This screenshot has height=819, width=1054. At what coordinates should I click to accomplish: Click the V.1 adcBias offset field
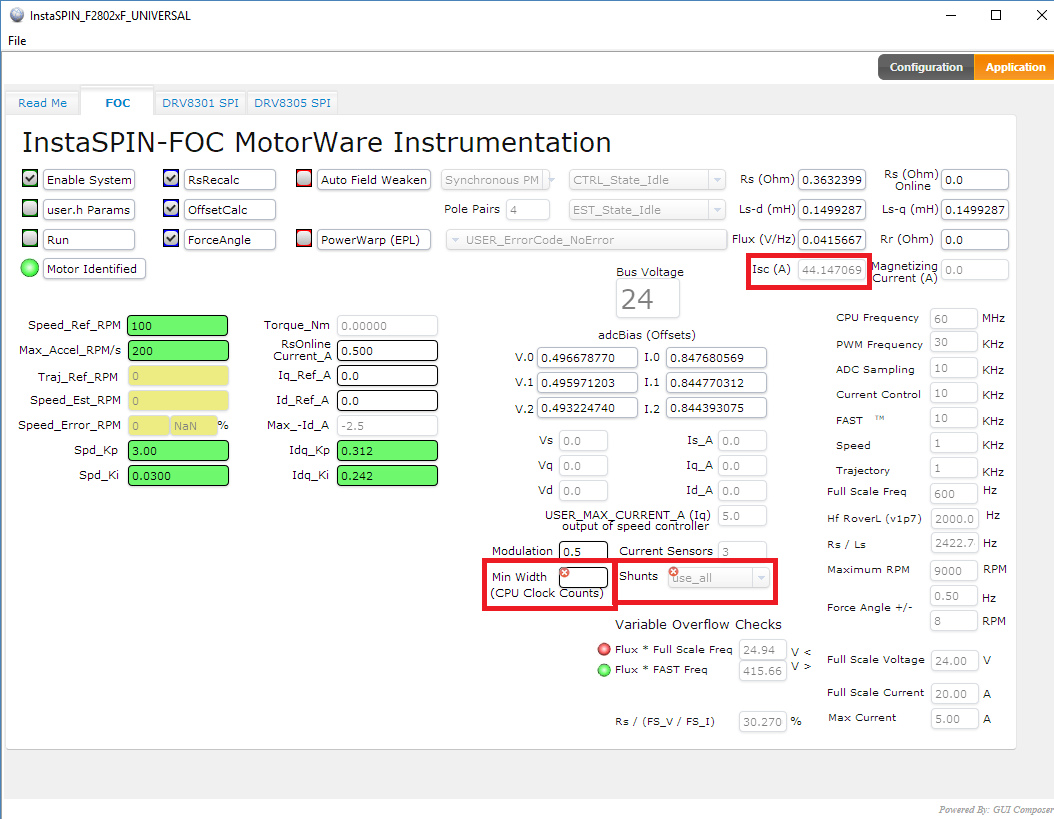point(587,383)
